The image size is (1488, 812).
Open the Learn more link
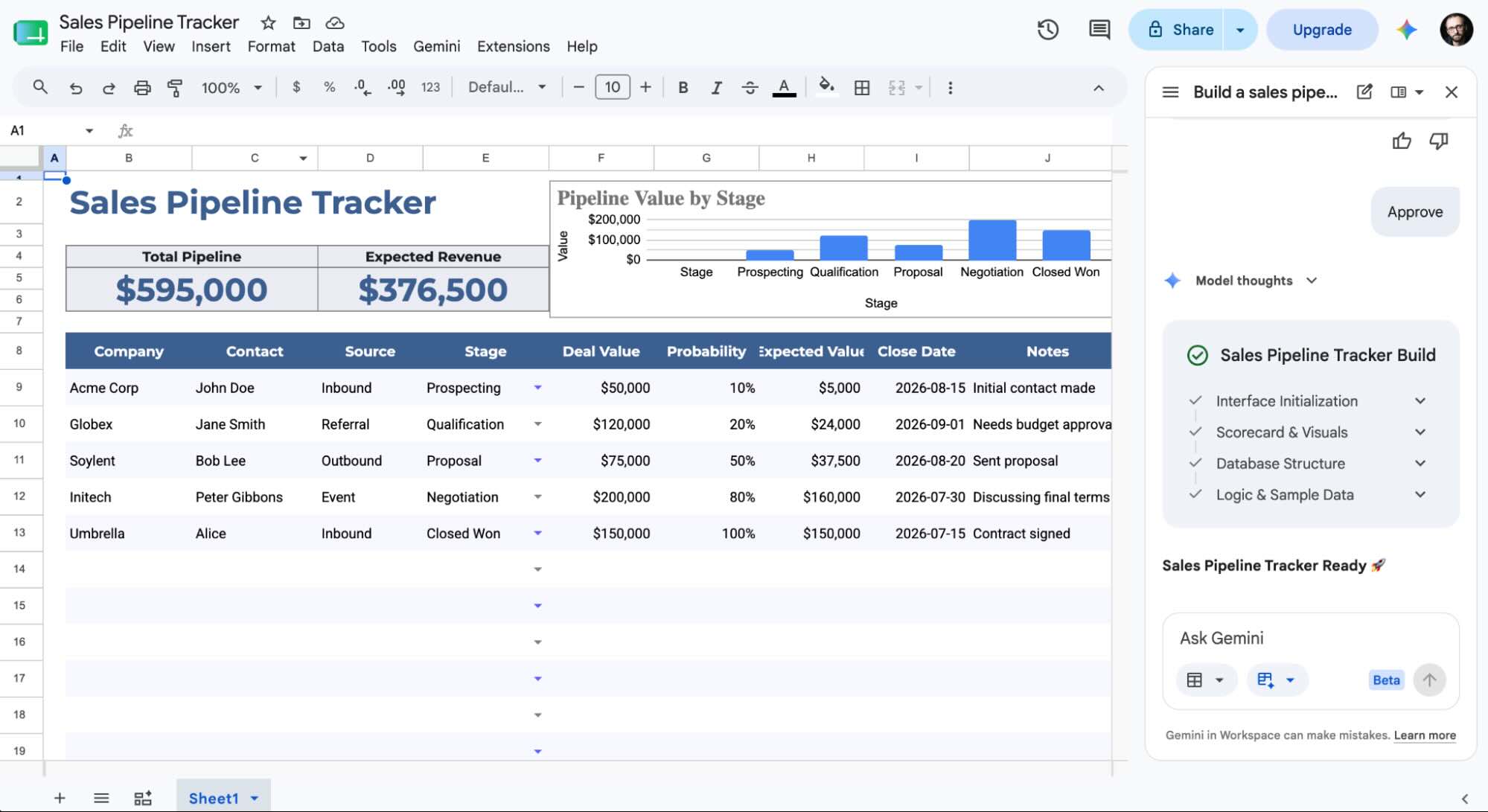click(1424, 735)
